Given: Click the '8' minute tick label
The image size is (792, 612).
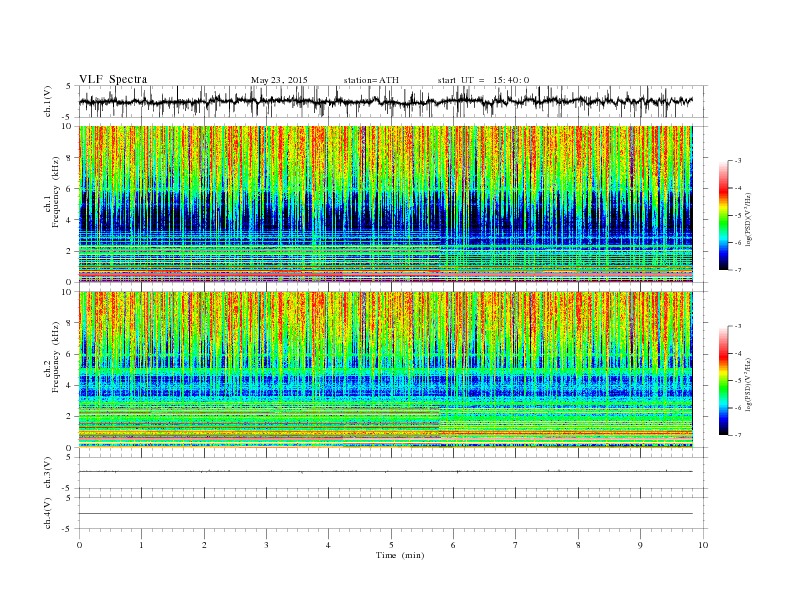Looking at the screenshot, I should [578, 545].
